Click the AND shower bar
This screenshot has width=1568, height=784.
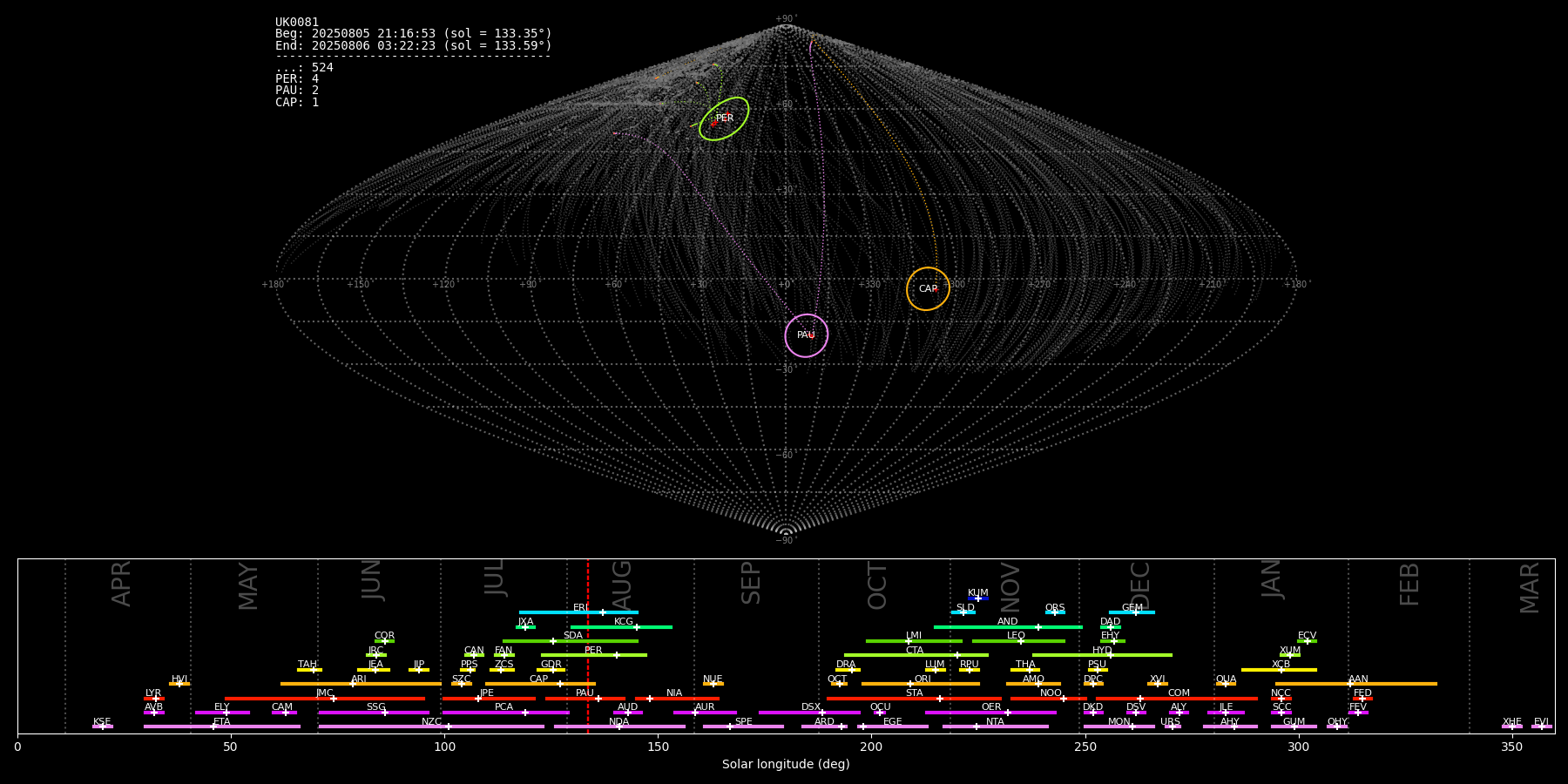coord(1008,626)
